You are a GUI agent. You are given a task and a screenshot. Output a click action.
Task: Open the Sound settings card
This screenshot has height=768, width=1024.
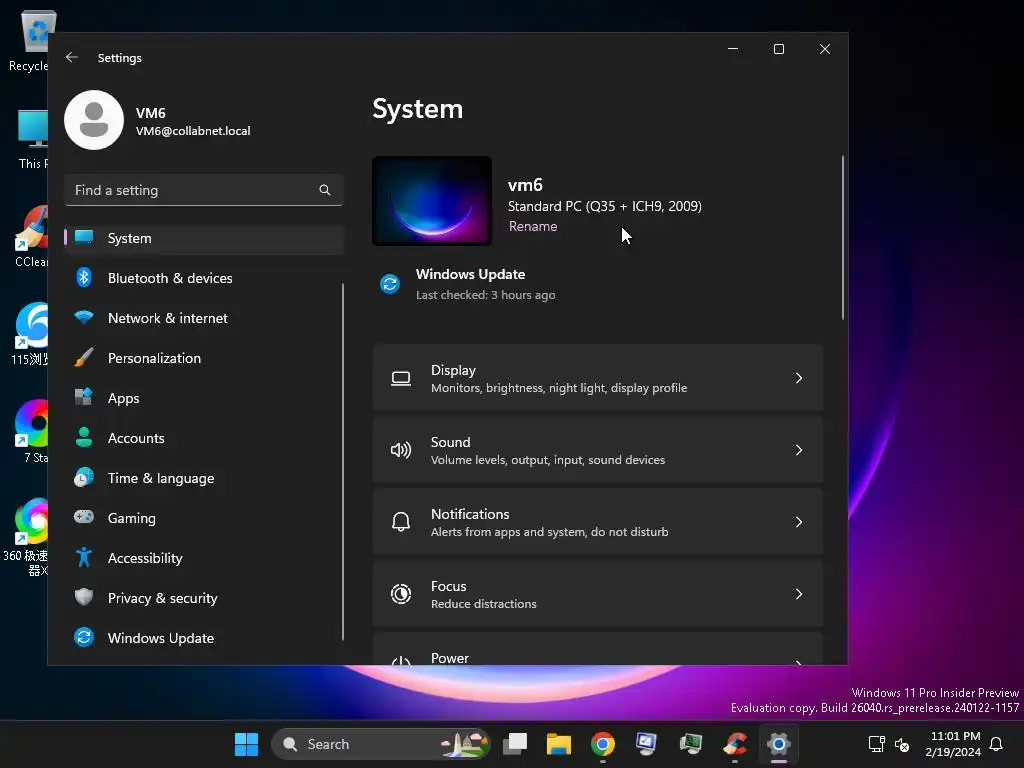point(598,450)
